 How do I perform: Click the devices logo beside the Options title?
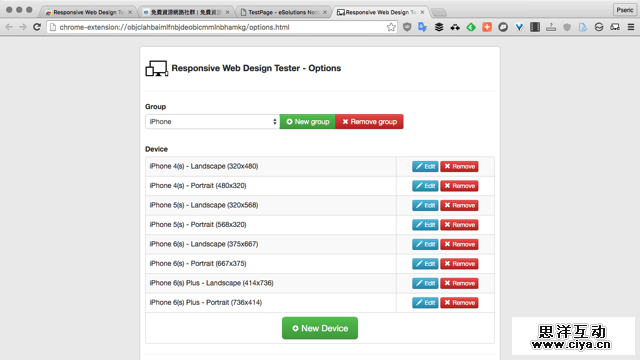[157, 69]
